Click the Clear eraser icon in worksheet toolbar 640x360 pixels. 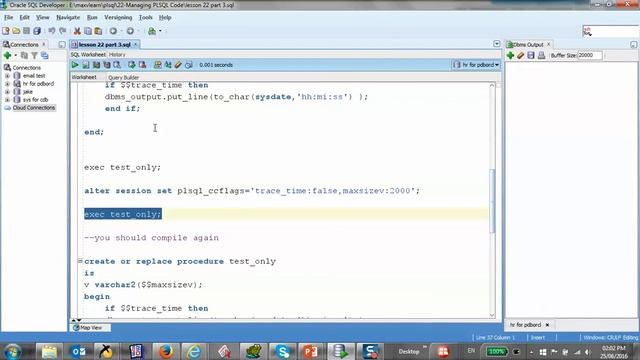coord(178,65)
